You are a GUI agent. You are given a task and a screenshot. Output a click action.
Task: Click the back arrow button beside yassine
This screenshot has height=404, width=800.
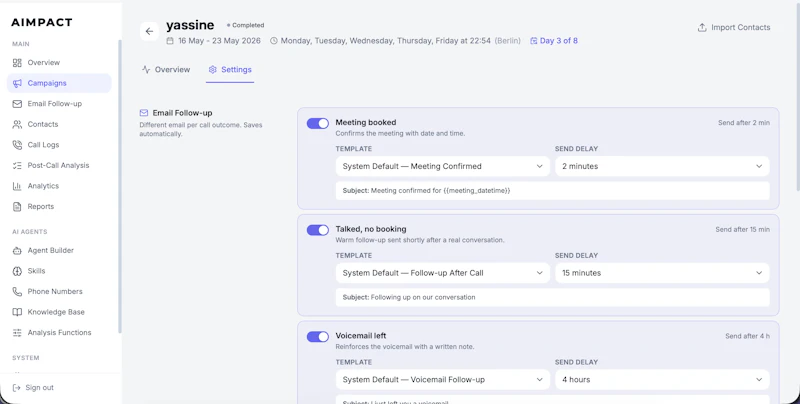(149, 31)
